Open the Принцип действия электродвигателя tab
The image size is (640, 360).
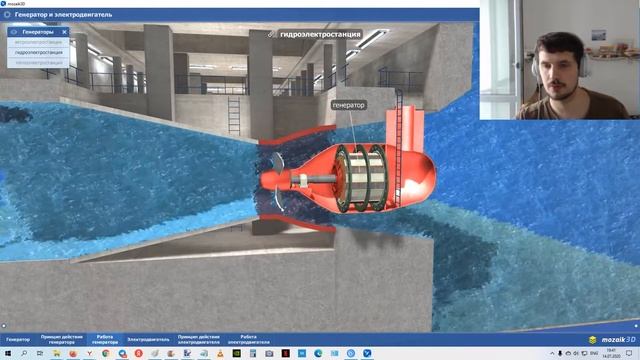(x=198, y=339)
